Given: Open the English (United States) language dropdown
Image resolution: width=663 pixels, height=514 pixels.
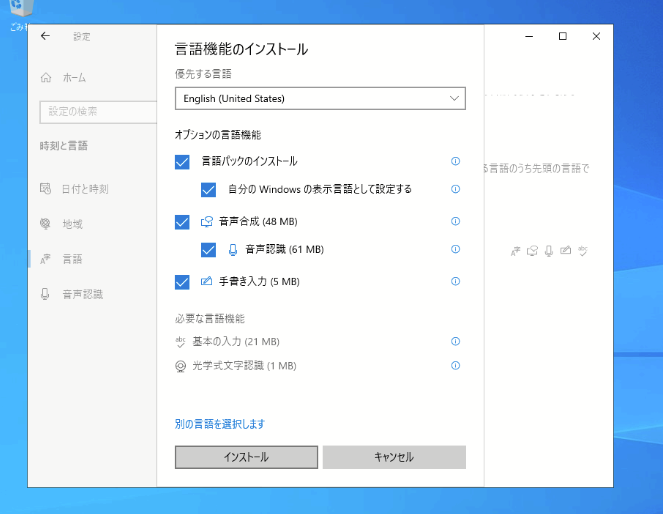Looking at the screenshot, I should tap(319, 98).
